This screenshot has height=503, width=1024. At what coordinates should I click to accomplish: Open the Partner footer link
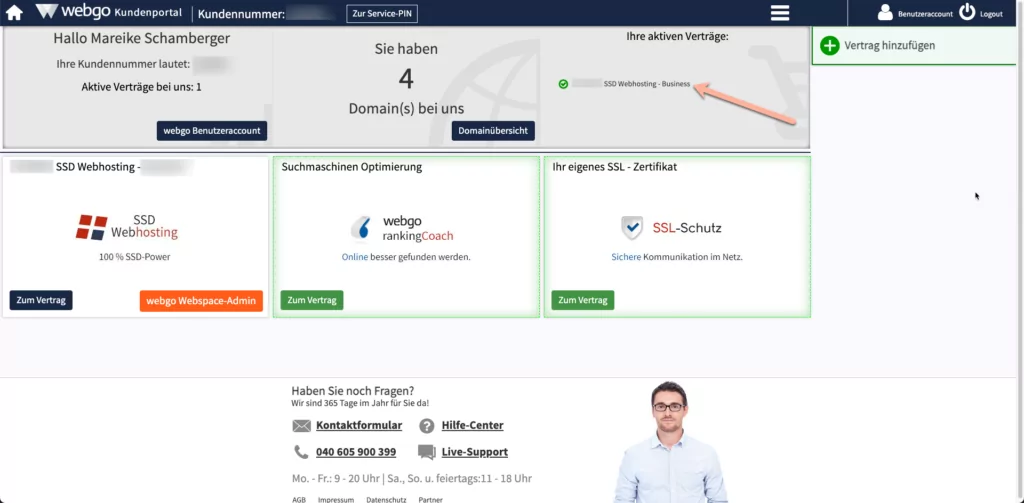[x=430, y=500]
